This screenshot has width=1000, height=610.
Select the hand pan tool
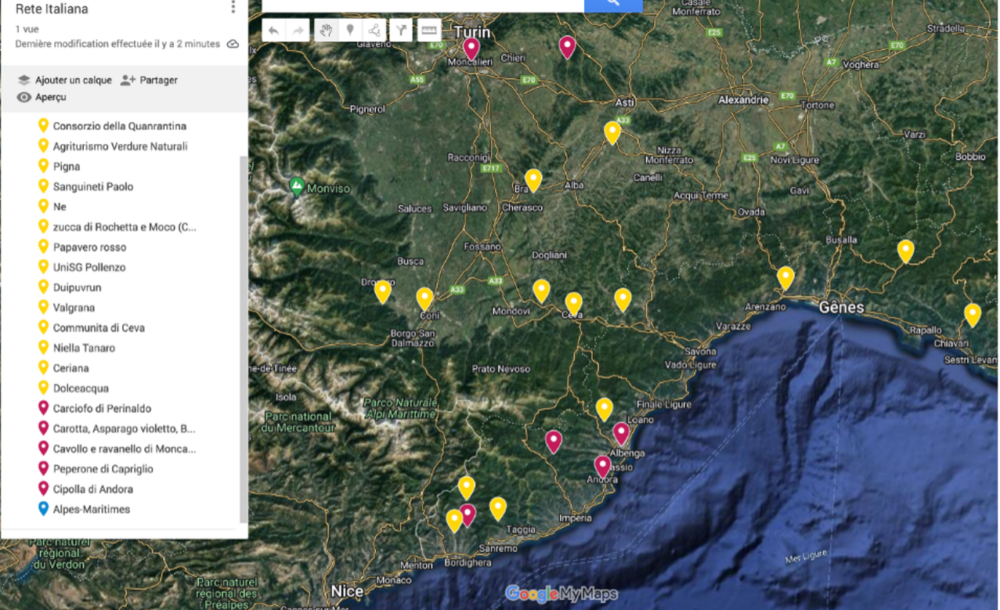pyautogui.click(x=326, y=30)
